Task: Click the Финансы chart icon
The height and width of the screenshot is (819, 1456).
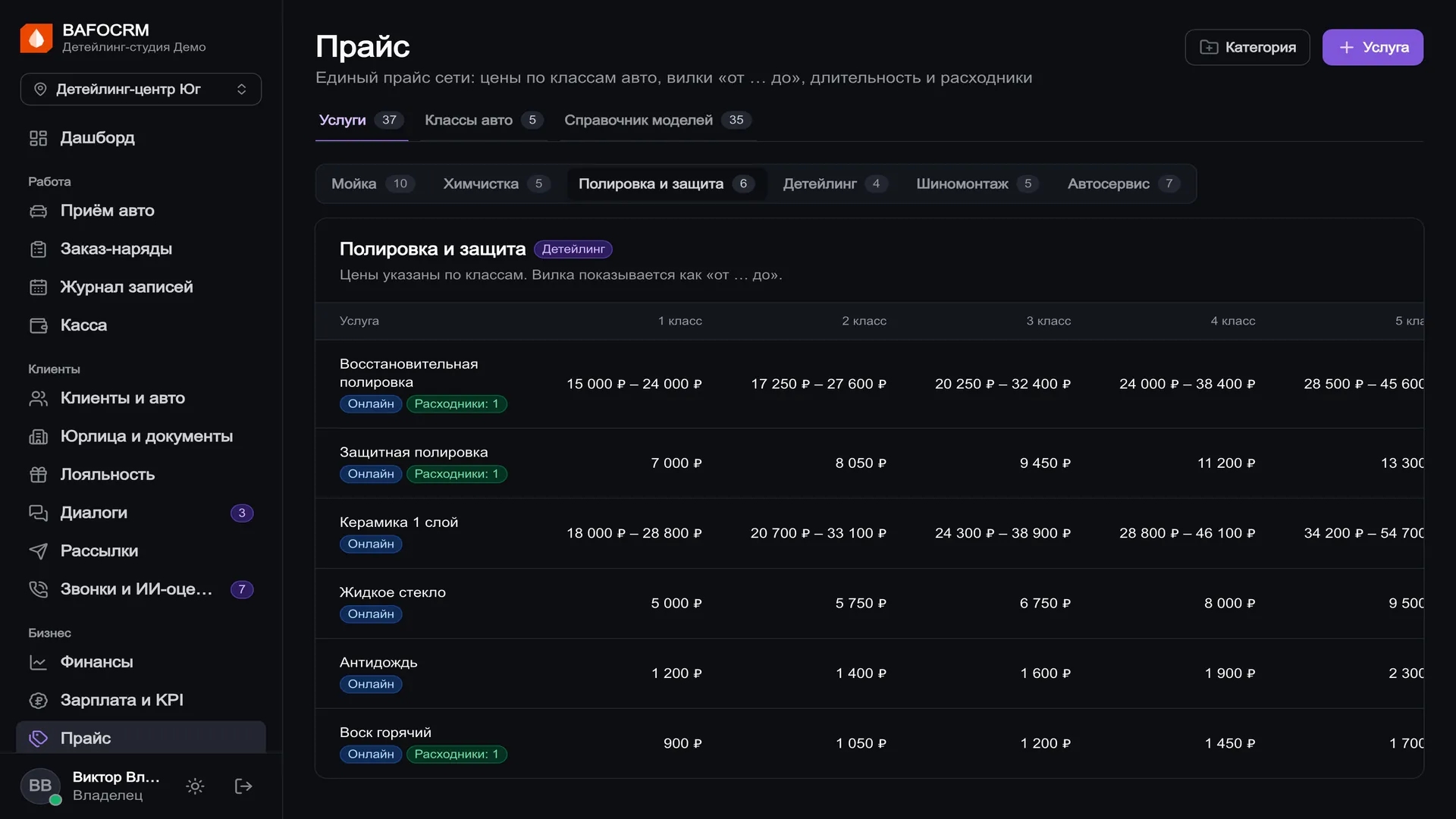Action: 38,662
